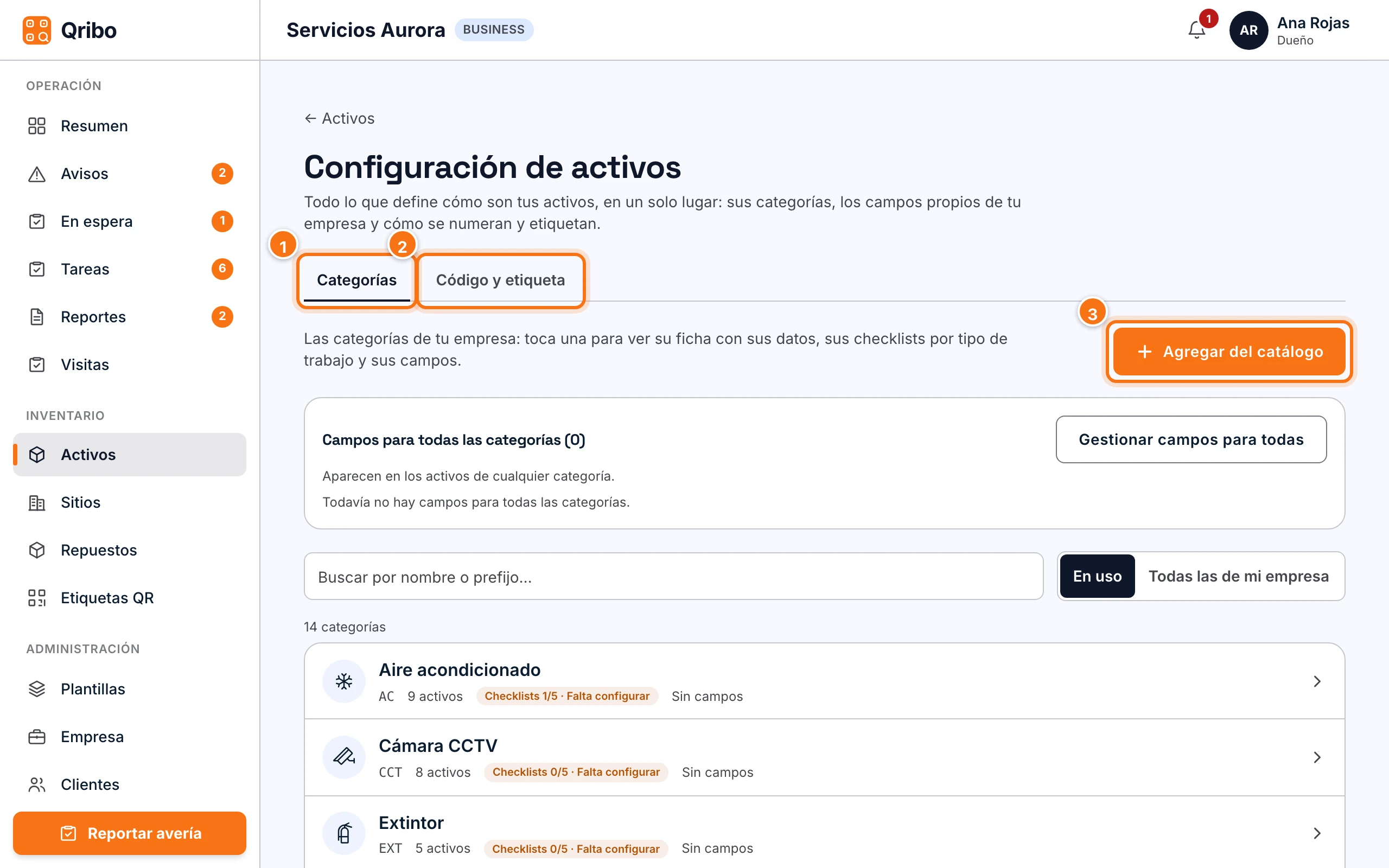This screenshot has height=868, width=1389.
Task: Click the Qribo logo icon
Action: click(37, 30)
